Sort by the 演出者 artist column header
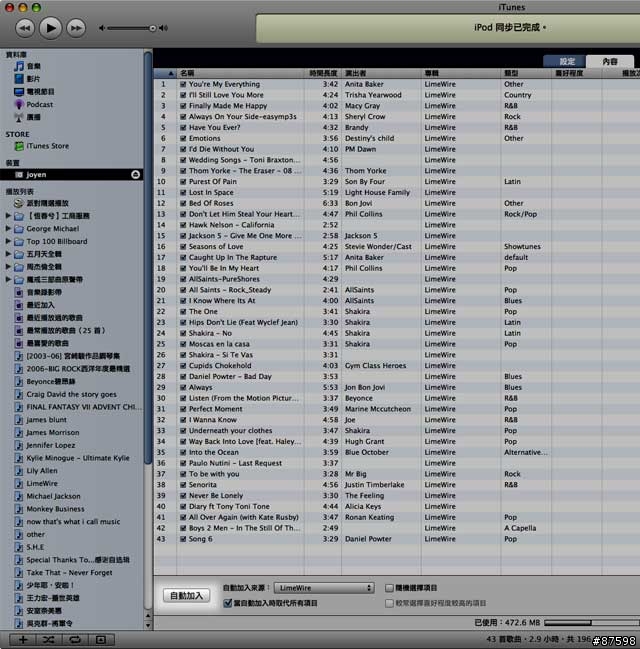The image size is (640, 649). 381,73
